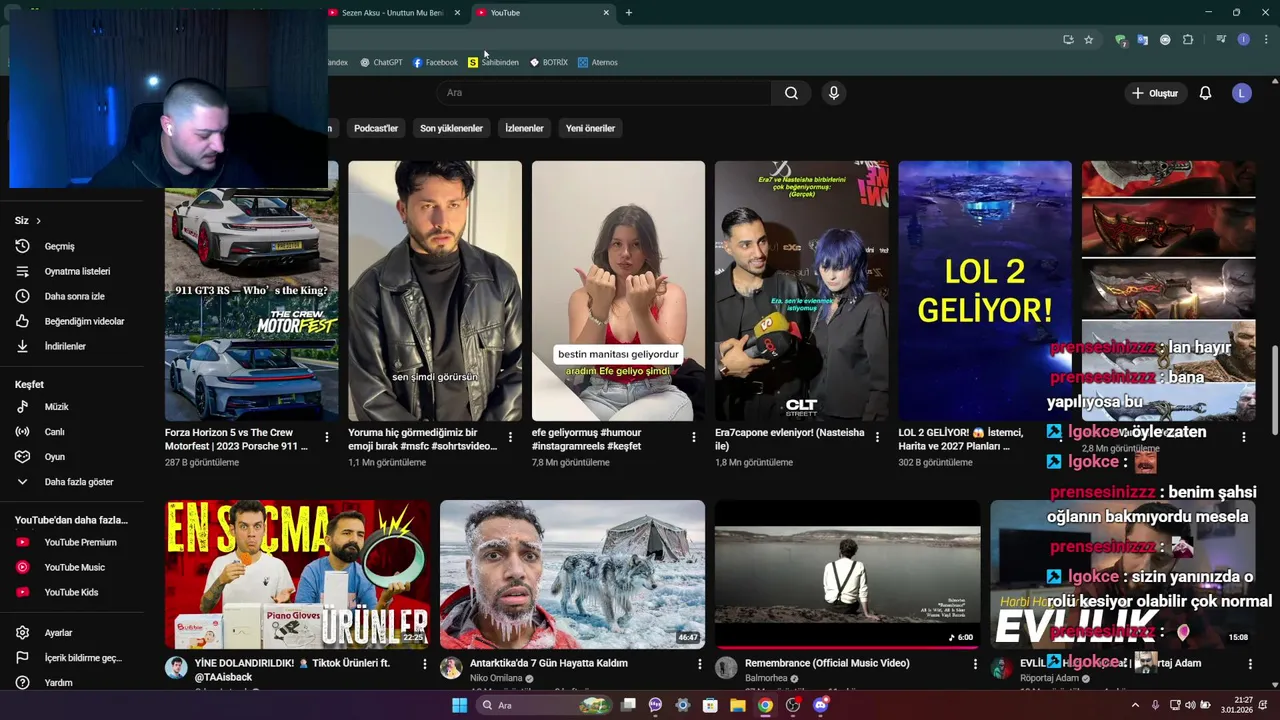Select the Son yüklenenler filter chip

tap(451, 128)
